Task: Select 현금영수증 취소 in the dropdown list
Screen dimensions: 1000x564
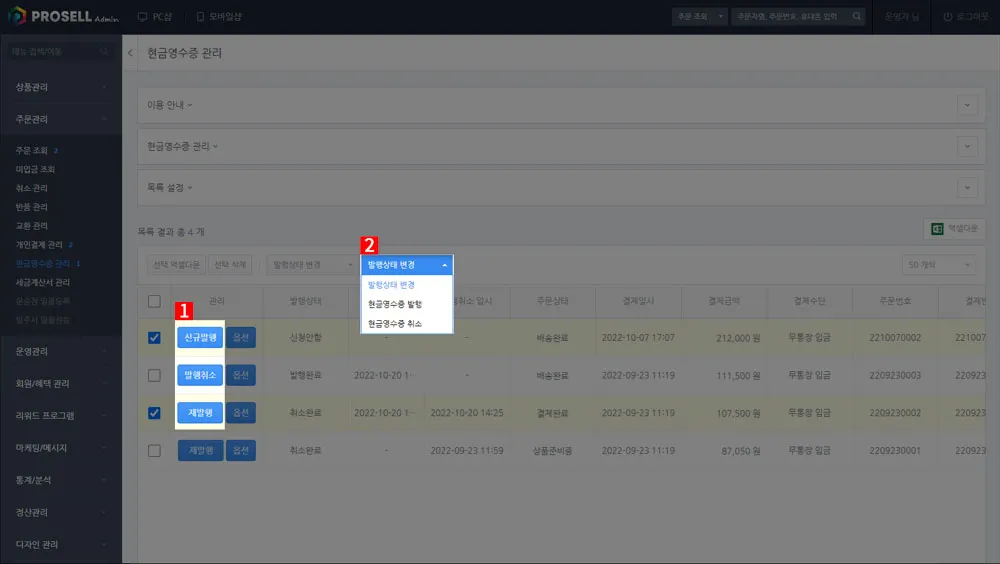Action: point(407,323)
